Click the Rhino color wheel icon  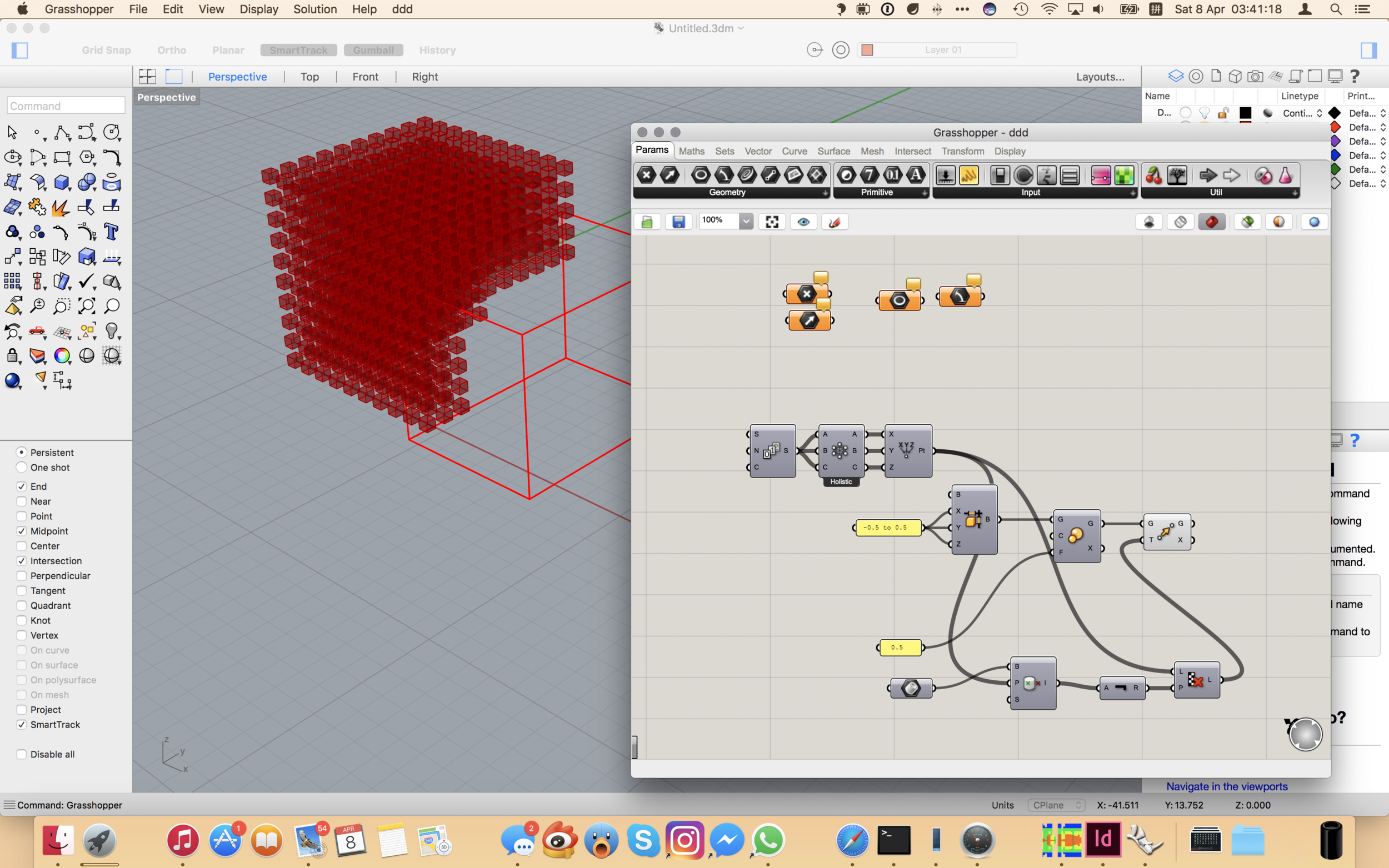tap(62, 355)
